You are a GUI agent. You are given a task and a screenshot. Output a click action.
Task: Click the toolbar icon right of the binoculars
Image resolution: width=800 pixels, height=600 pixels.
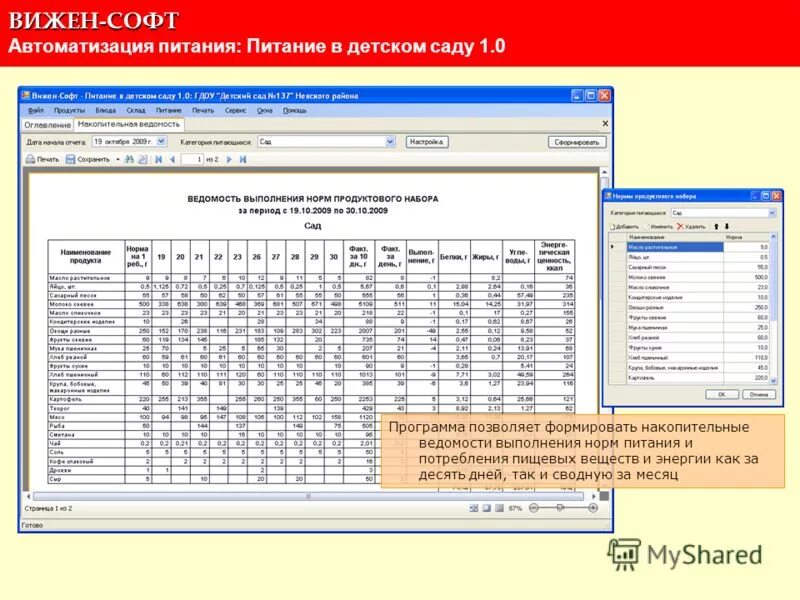coord(143,160)
